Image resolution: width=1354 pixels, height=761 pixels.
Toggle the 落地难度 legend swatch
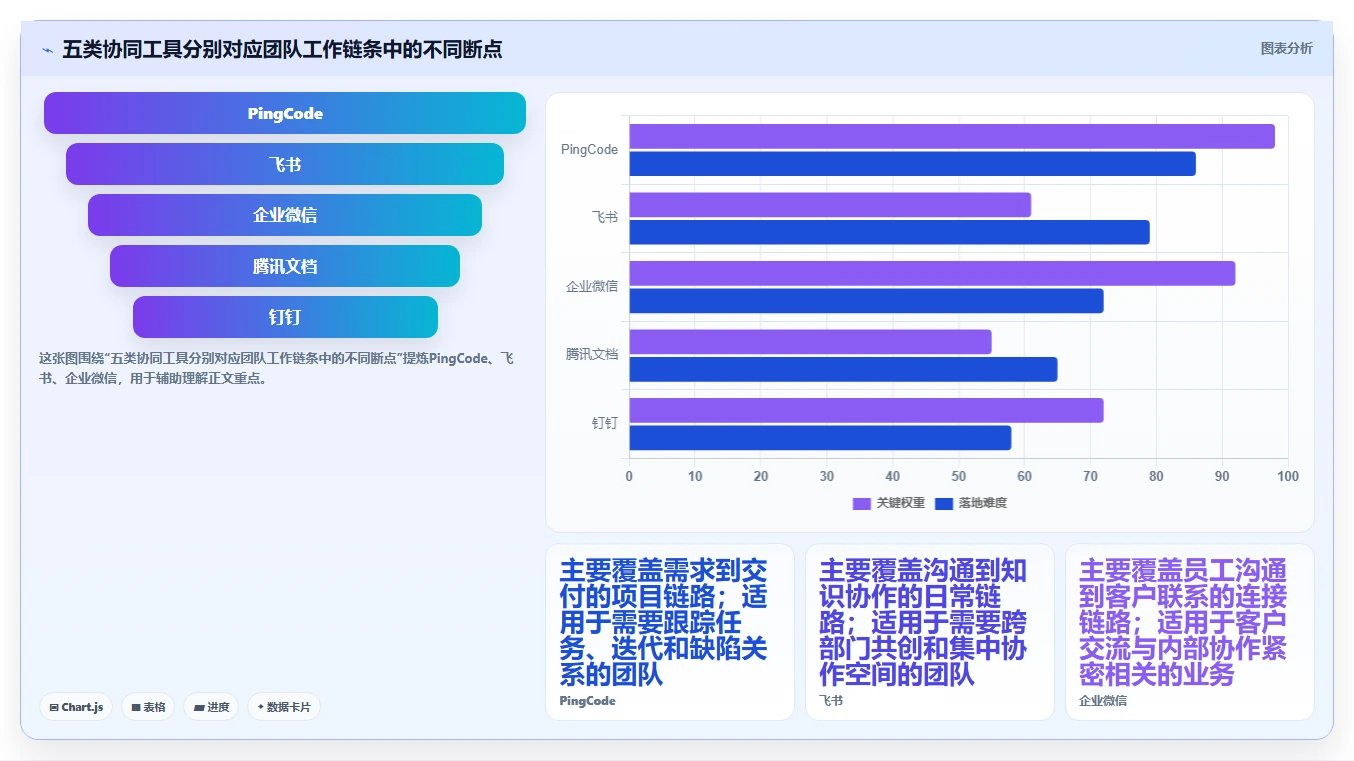943,503
